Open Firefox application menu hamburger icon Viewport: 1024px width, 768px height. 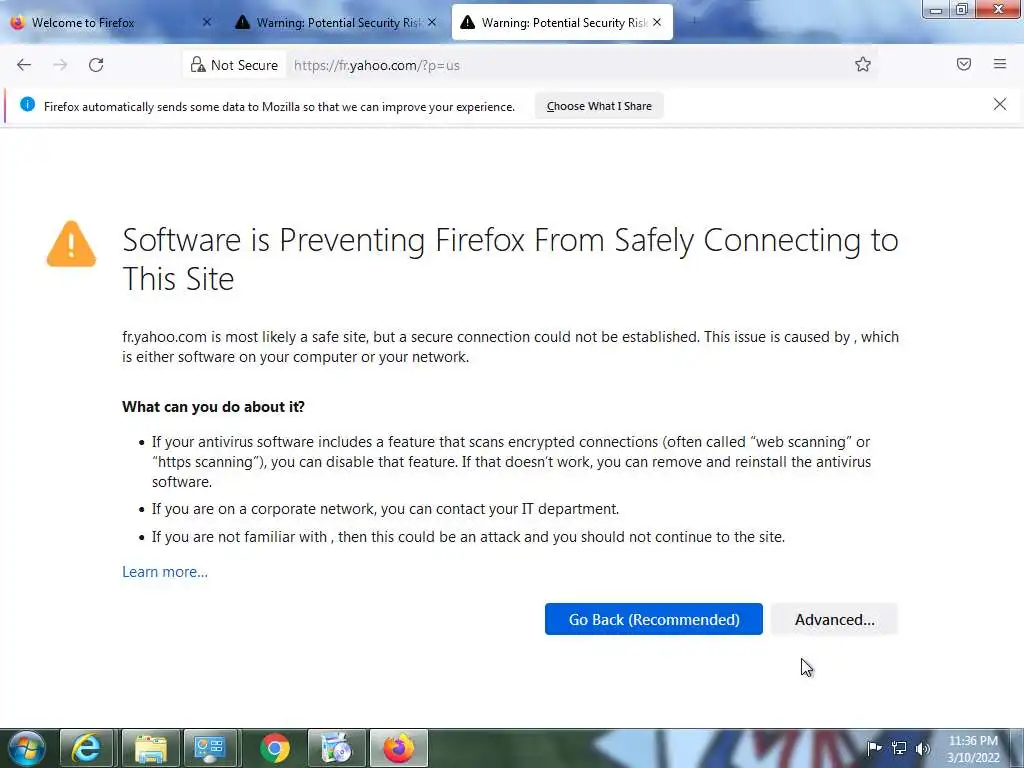pyautogui.click(x=1000, y=65)
